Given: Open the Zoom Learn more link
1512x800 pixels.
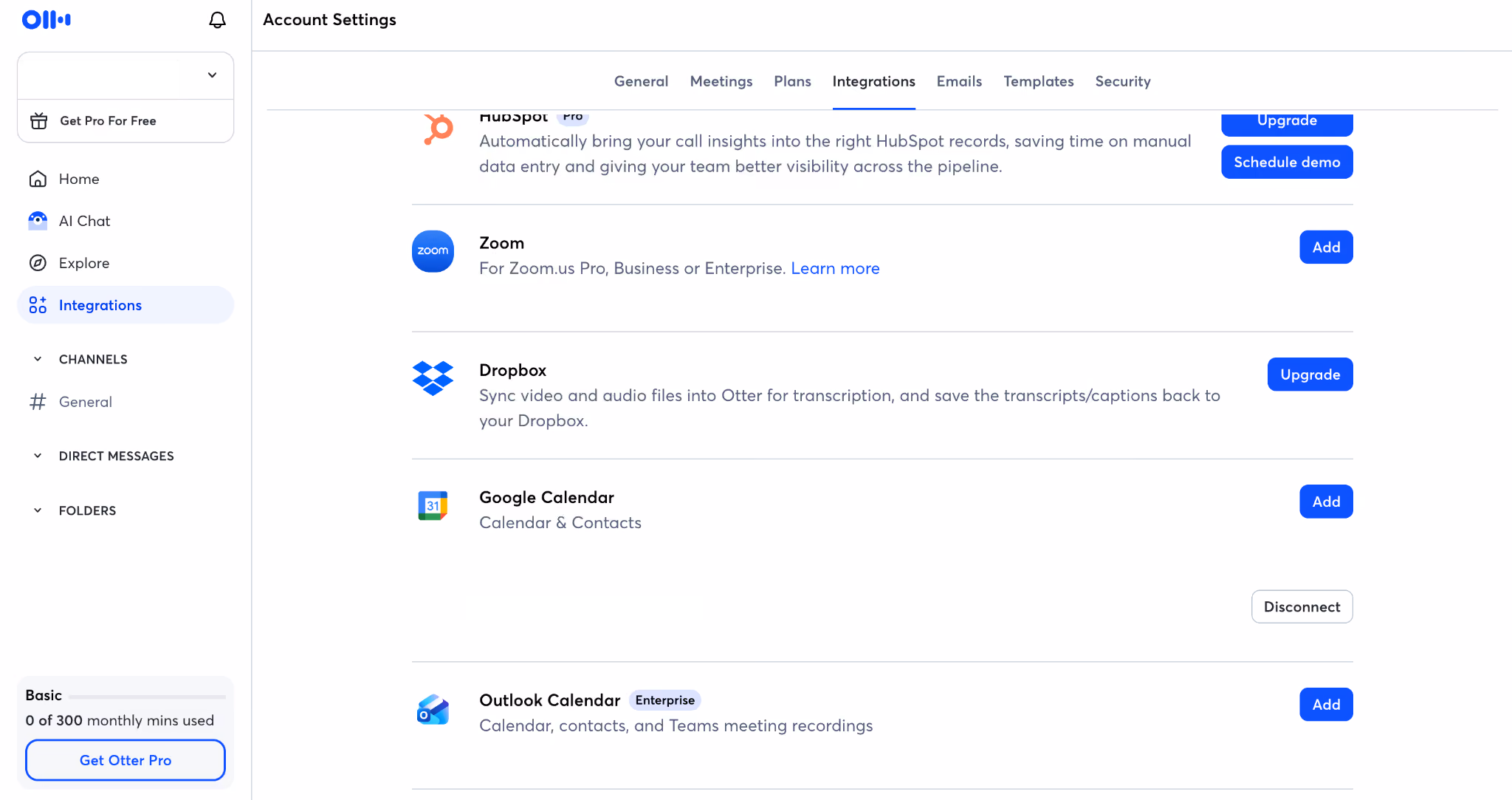Looking at the screenshot, I should point(835,269).
